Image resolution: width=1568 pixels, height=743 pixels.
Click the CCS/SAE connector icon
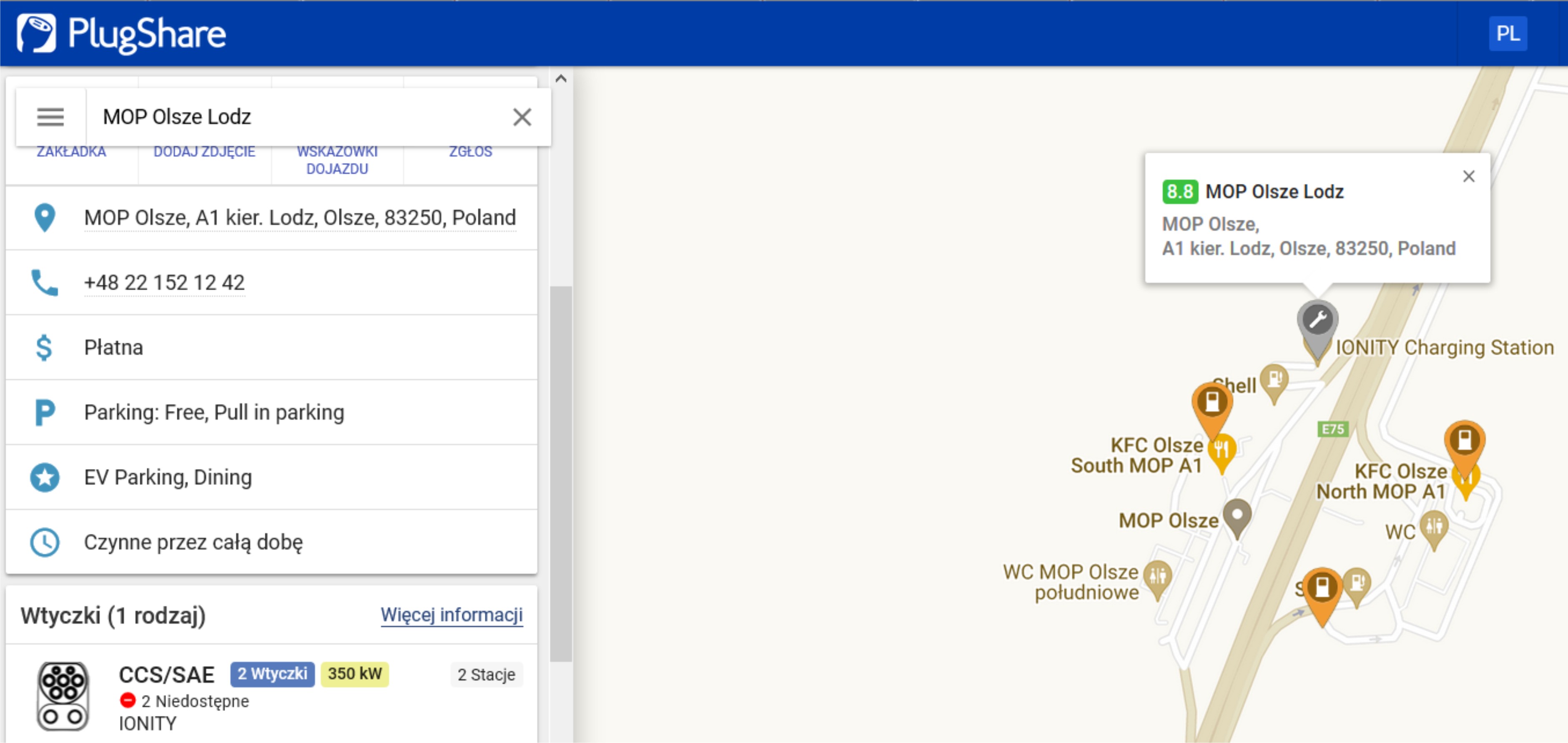63,697
